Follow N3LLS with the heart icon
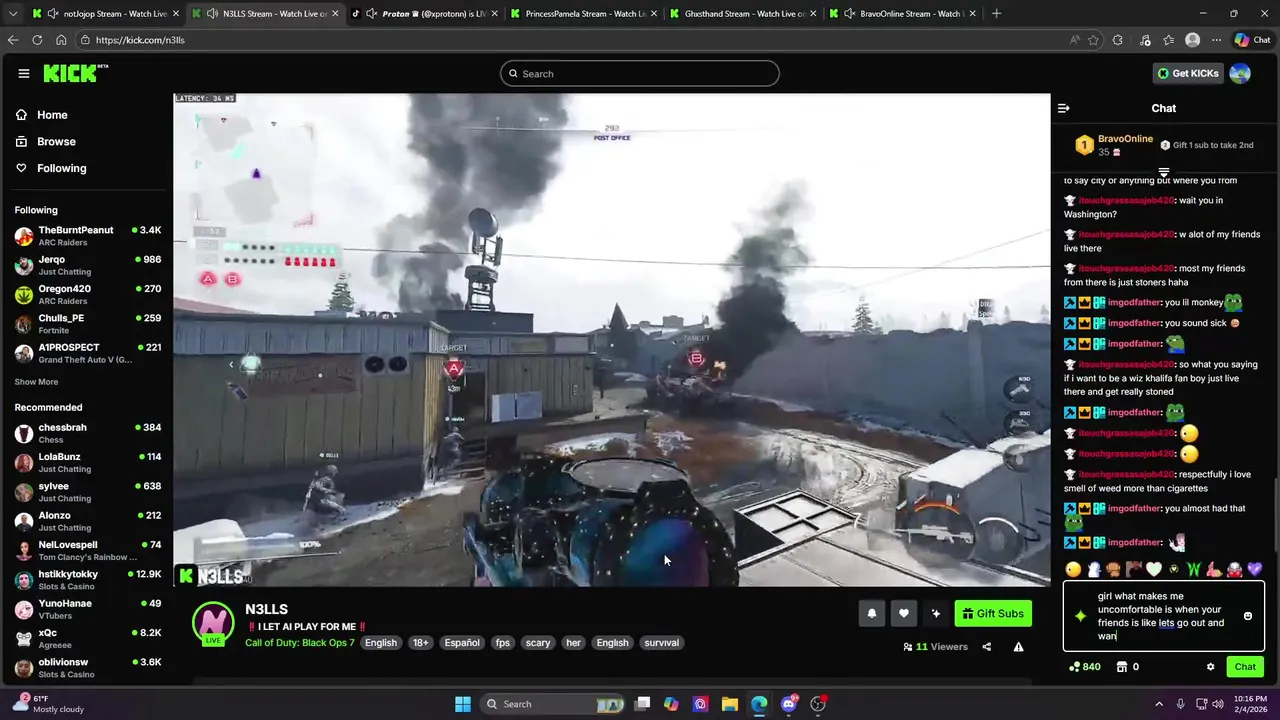Viewport: 1280px width, 720px height. [903, 614]
